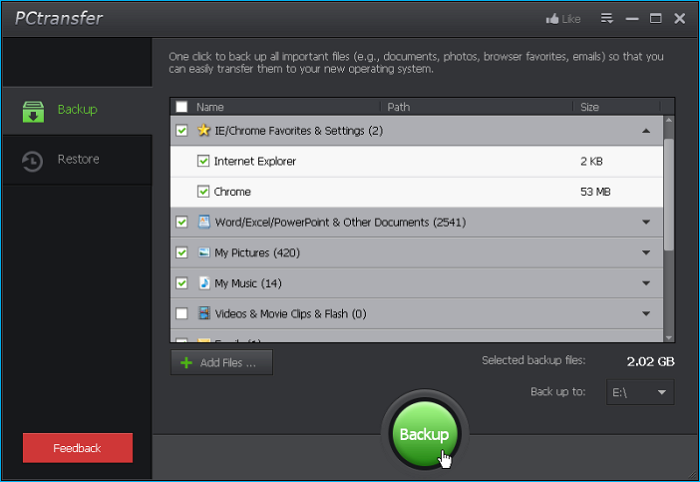This screenshot has height=482, width=700.
Task: Toggle the select-all checkbox in header
Action: 181,106
